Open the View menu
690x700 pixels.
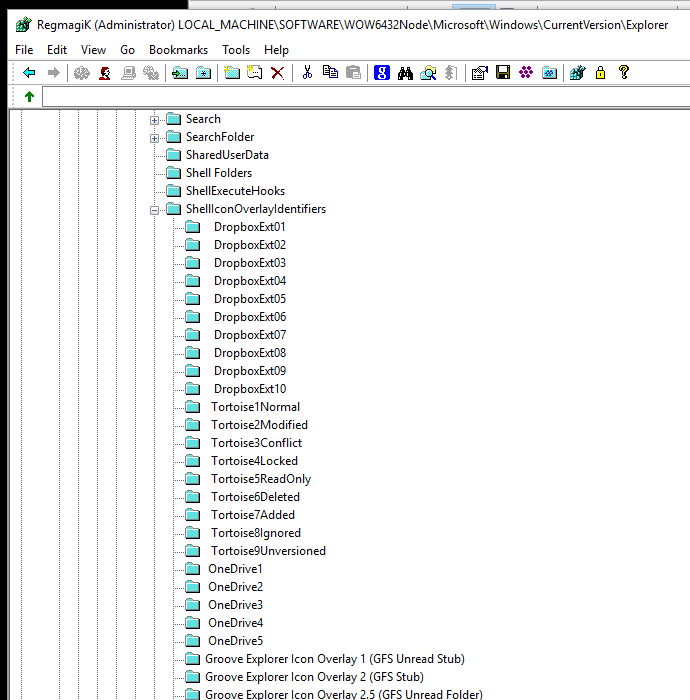pyautogui.click(x=93, y=50)
